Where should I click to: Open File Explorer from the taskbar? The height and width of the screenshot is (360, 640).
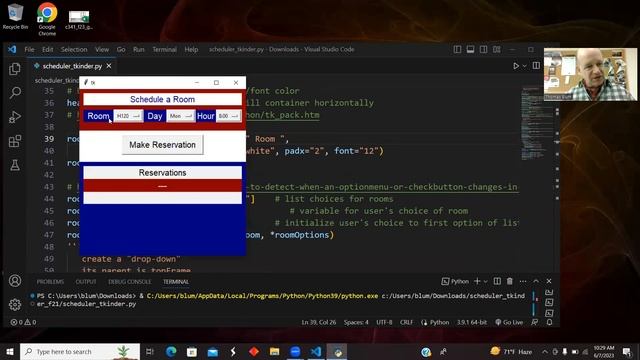click(x=274, y=351)
